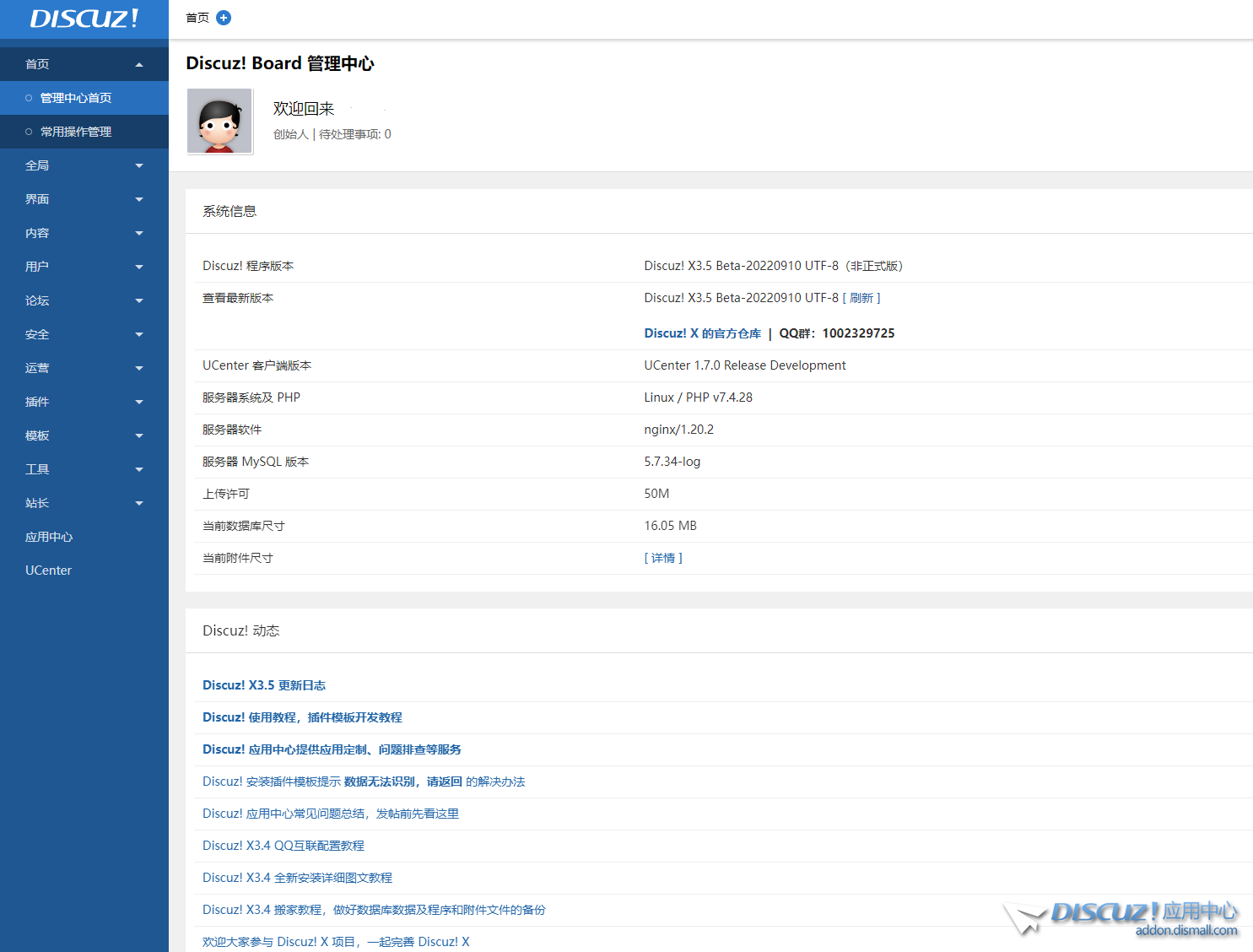
Task: Click the 待处理事项: 0 status text
Action: (x=355, y=134)
